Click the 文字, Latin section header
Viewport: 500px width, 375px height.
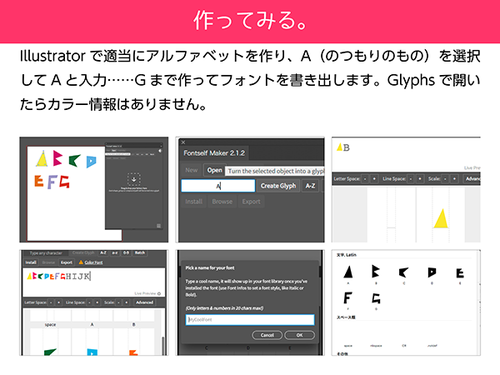(346, 255)
